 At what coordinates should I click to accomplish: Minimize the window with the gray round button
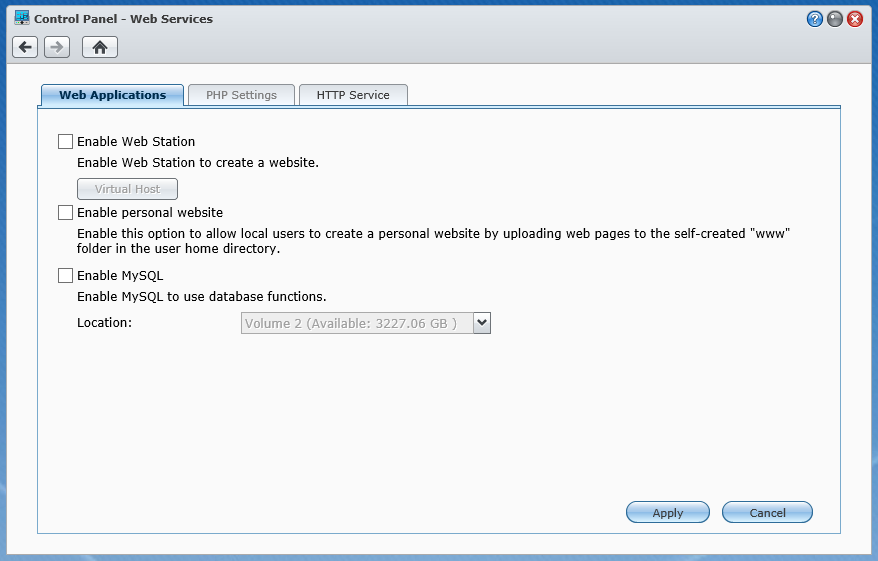coord(835,19)
